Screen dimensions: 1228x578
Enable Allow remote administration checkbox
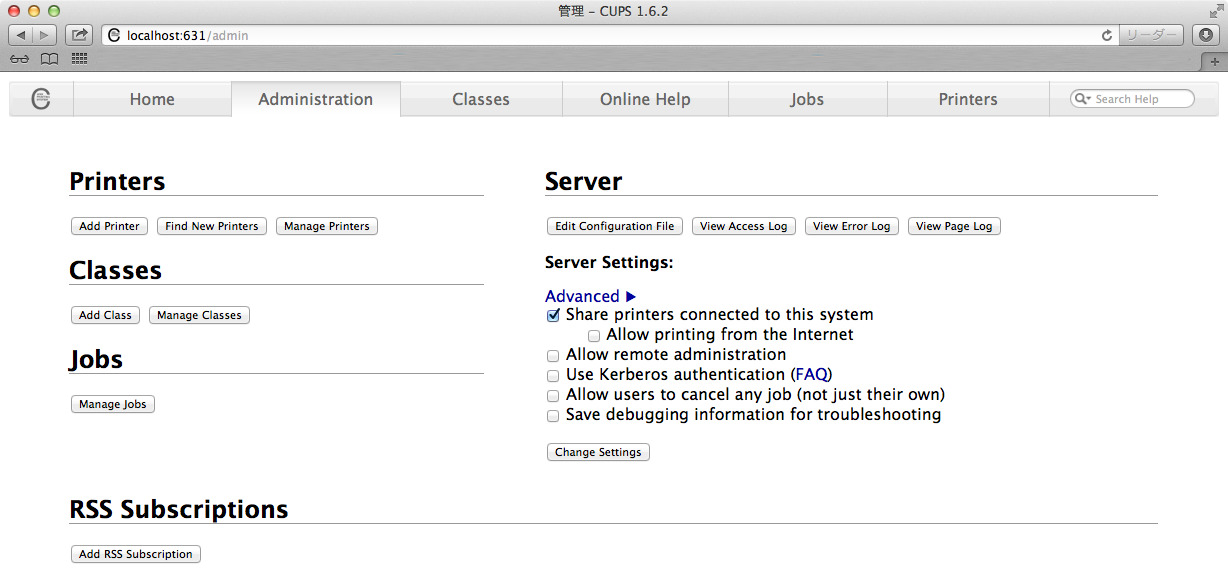click(x=553, y=355)
